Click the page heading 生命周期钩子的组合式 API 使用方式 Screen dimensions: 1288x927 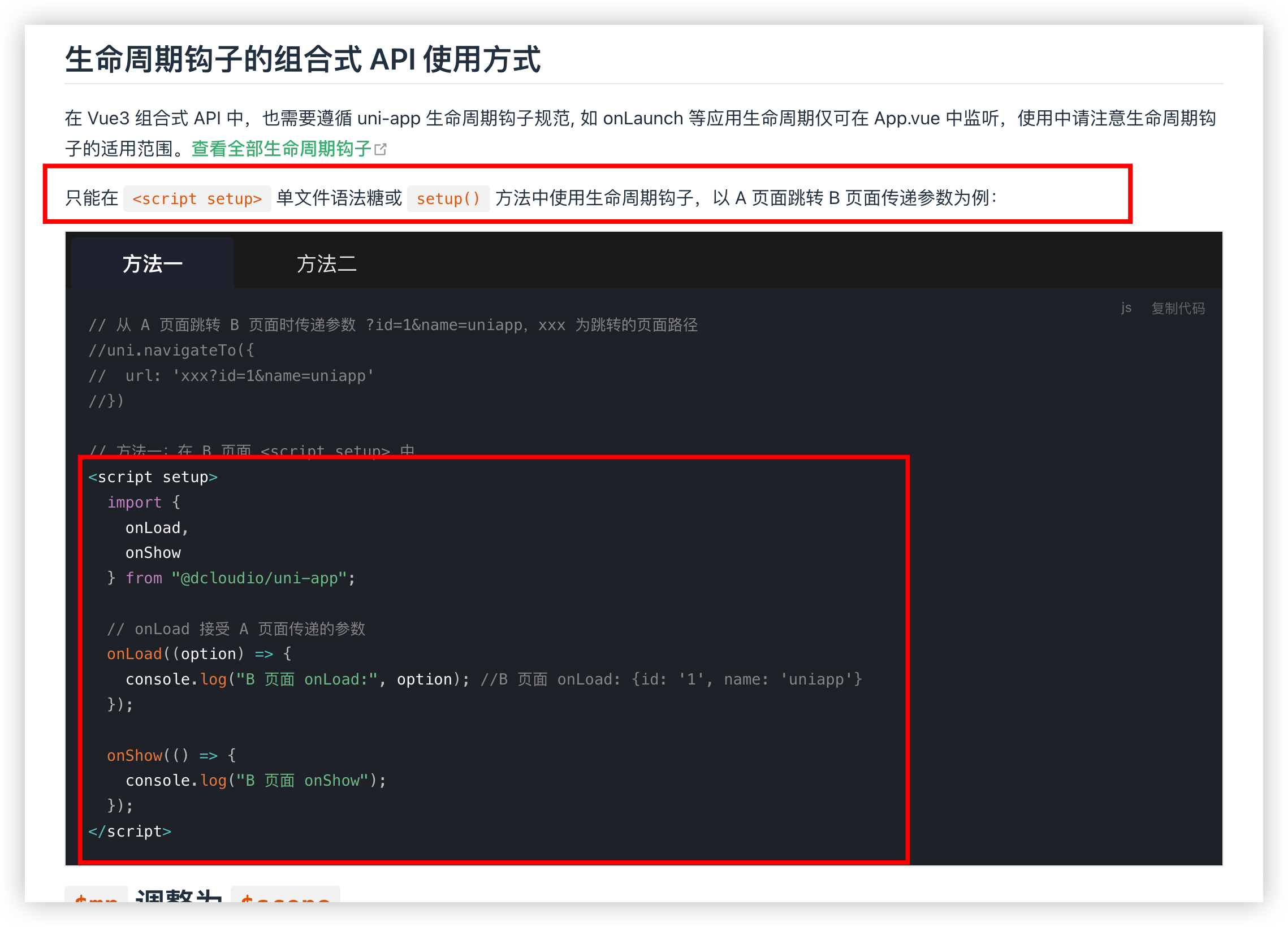point(302,59)
